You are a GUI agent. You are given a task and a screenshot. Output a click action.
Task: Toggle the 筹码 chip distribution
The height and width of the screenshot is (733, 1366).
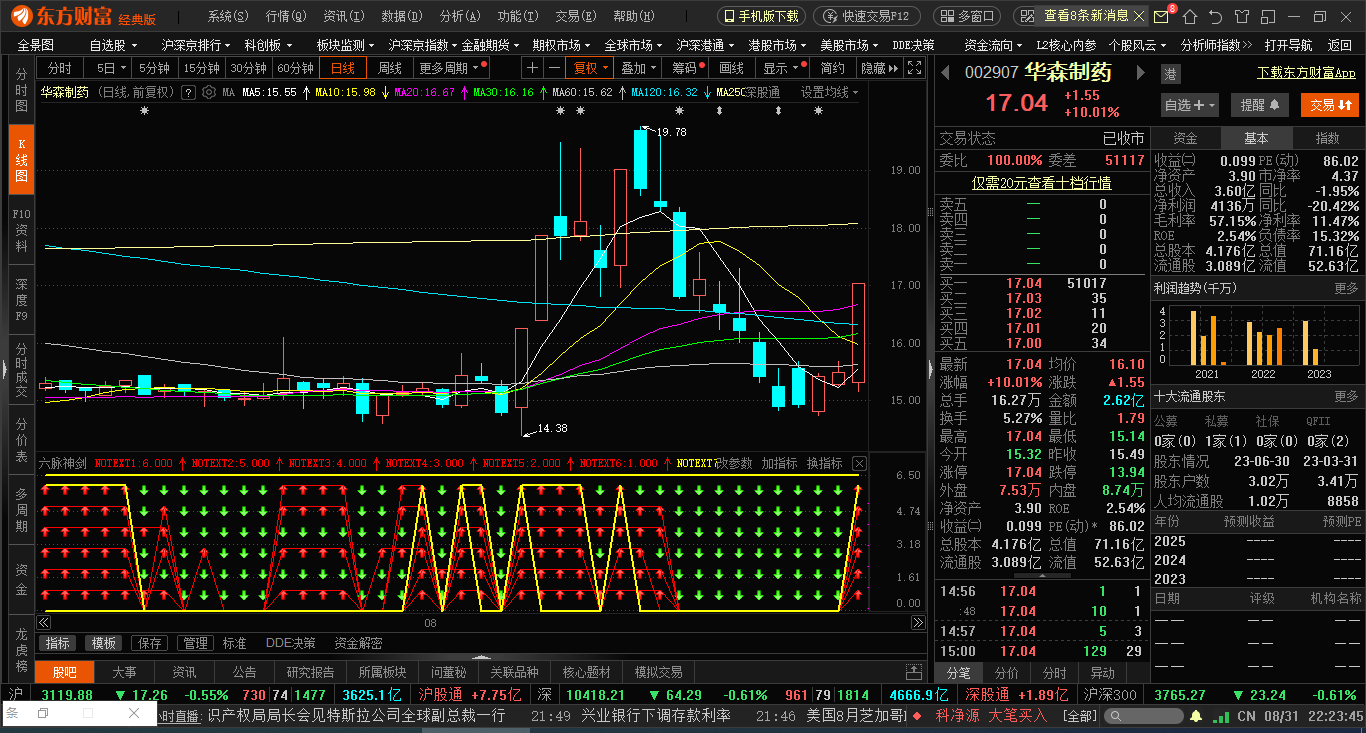click(x=687, y=67)
